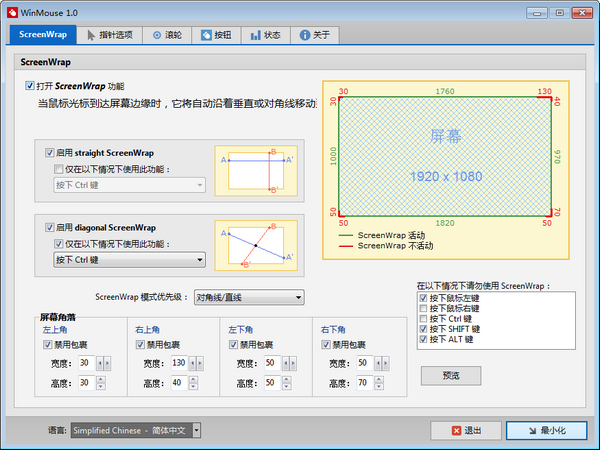Viewport: 600px width, 450px height.
Task: Click the WinMouse app icon in title bar
Action: (12, 11)
